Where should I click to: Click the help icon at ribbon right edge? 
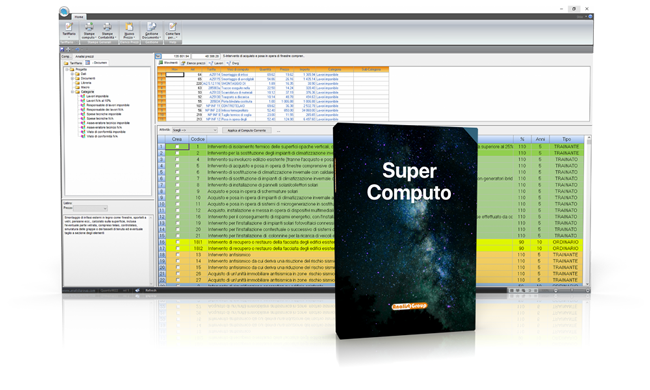click(590, 17)
